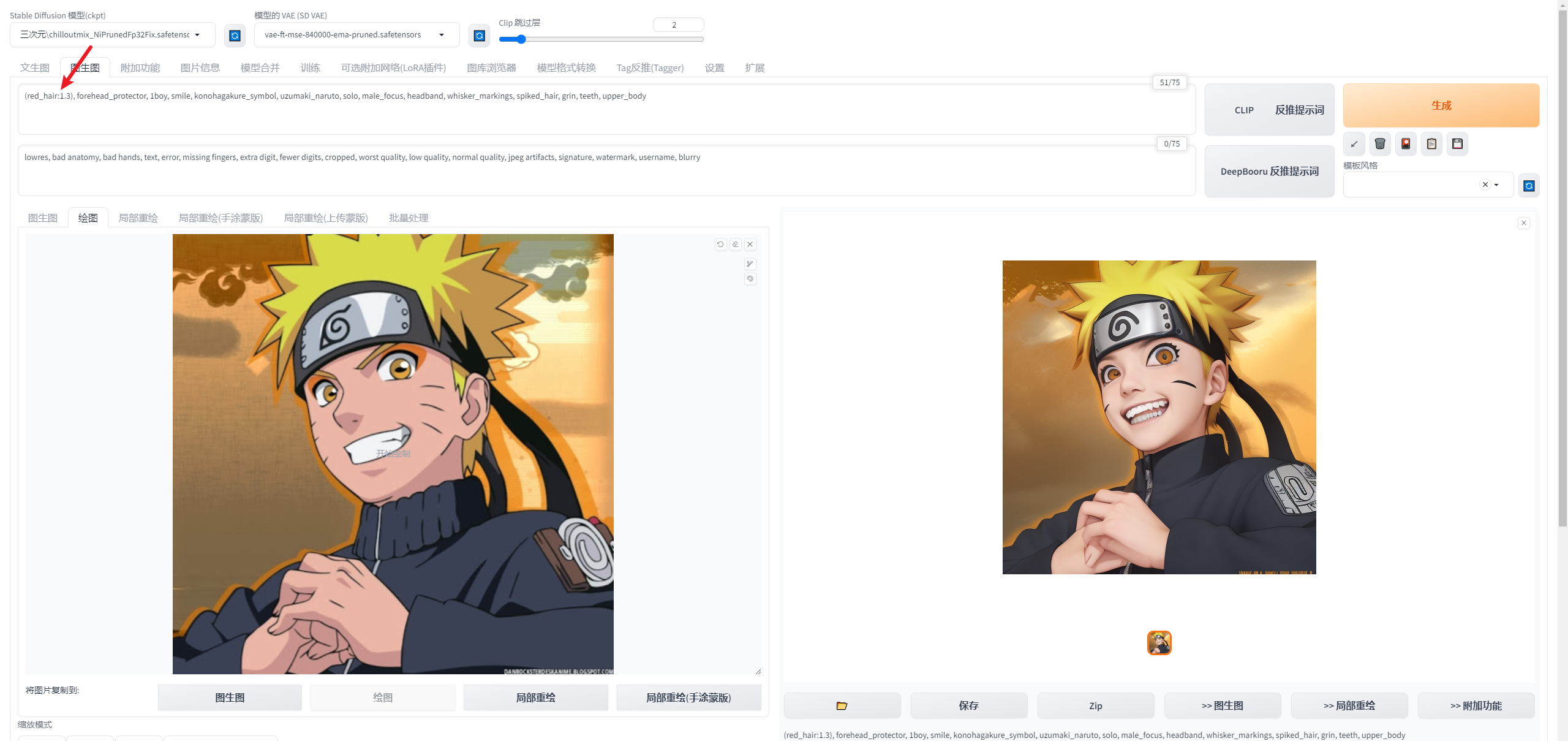Switch to the 局部重绘 sub-tab above the canvas

[x=138, y=218]
